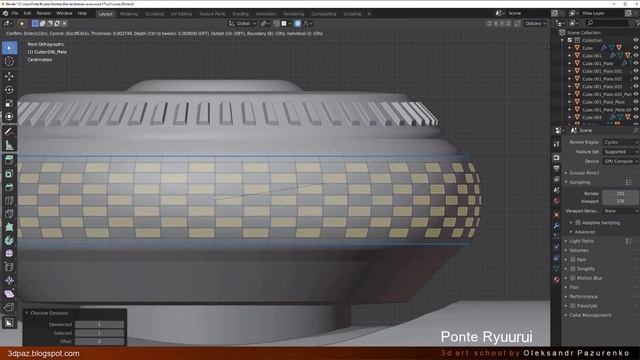Select the Edge Slide tool
Screen dimensions: 640x360
point(9,267)
